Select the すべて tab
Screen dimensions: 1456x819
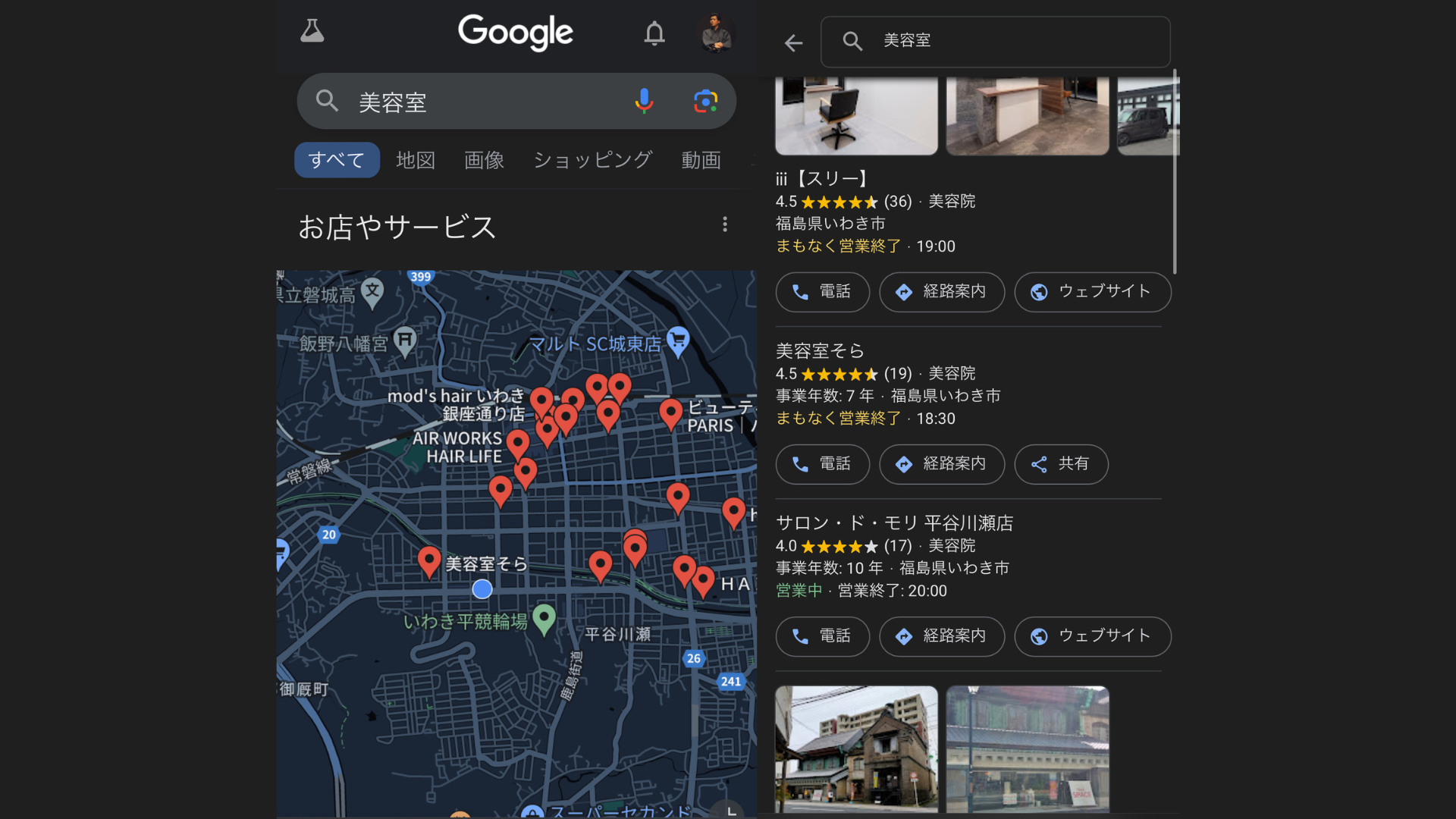[x=337, y=160]
